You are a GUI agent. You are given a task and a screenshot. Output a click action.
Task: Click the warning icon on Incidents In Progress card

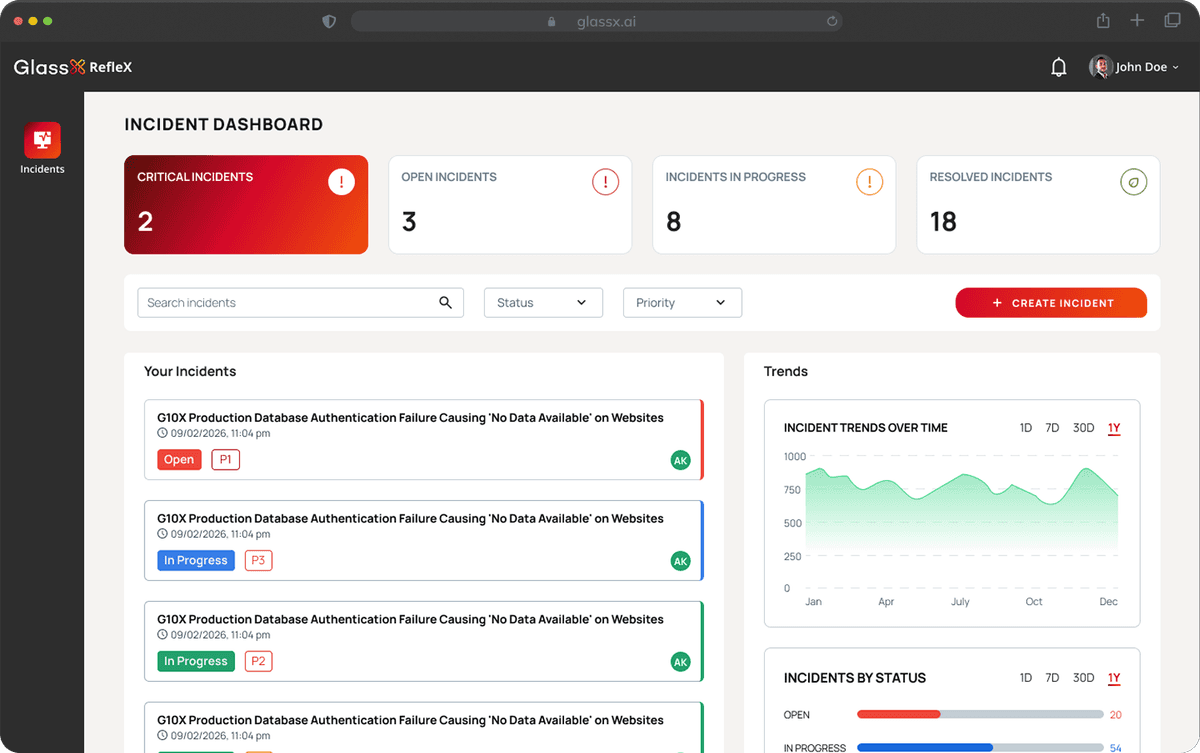tap(869, 182)
